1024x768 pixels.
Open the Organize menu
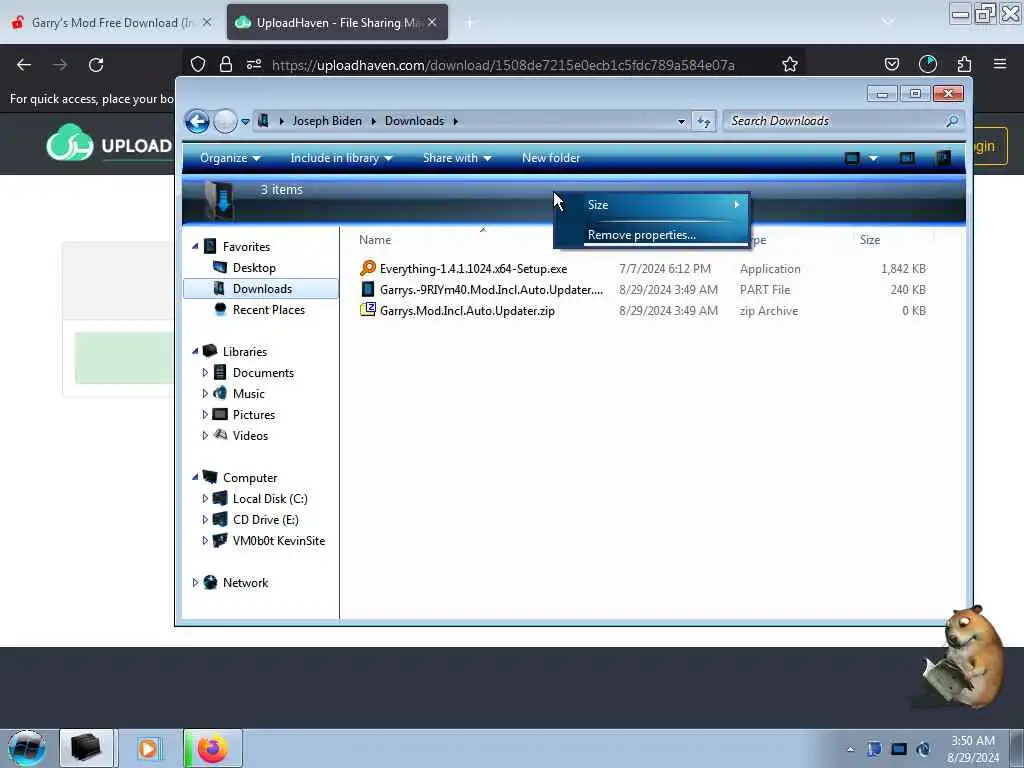click(230, 158)
